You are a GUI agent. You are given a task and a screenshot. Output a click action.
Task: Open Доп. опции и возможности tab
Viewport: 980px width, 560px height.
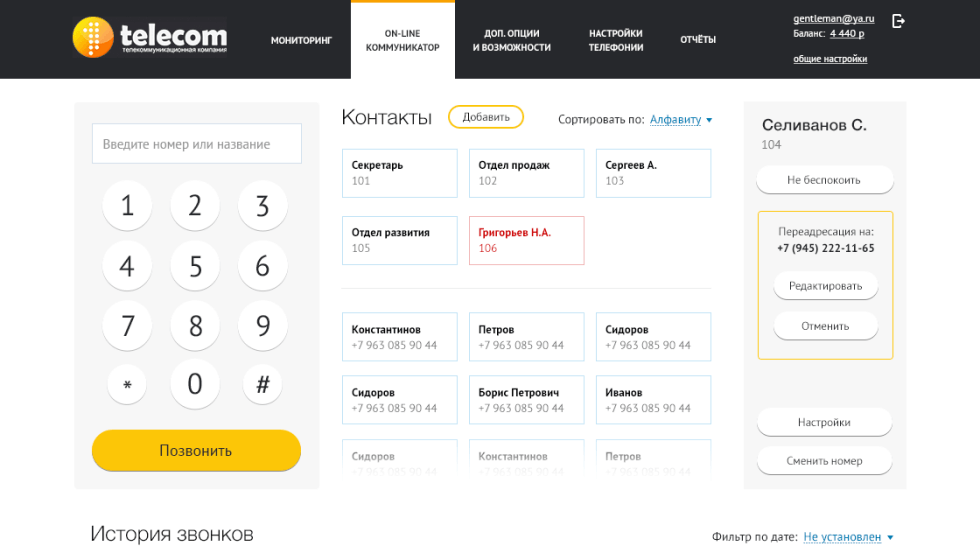[x=512, y=40]
